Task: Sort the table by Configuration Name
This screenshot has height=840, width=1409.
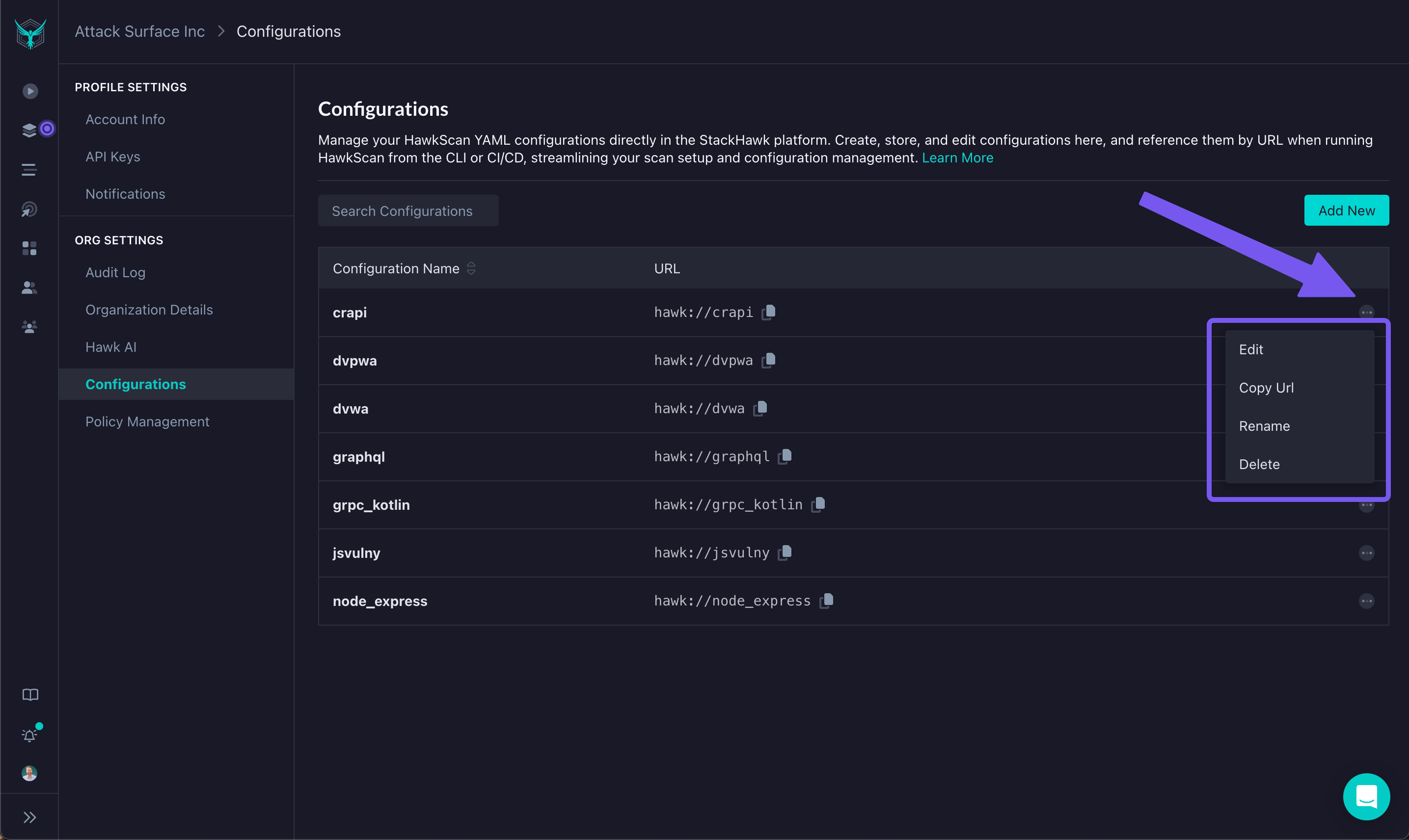Action: tap(471, 268)
